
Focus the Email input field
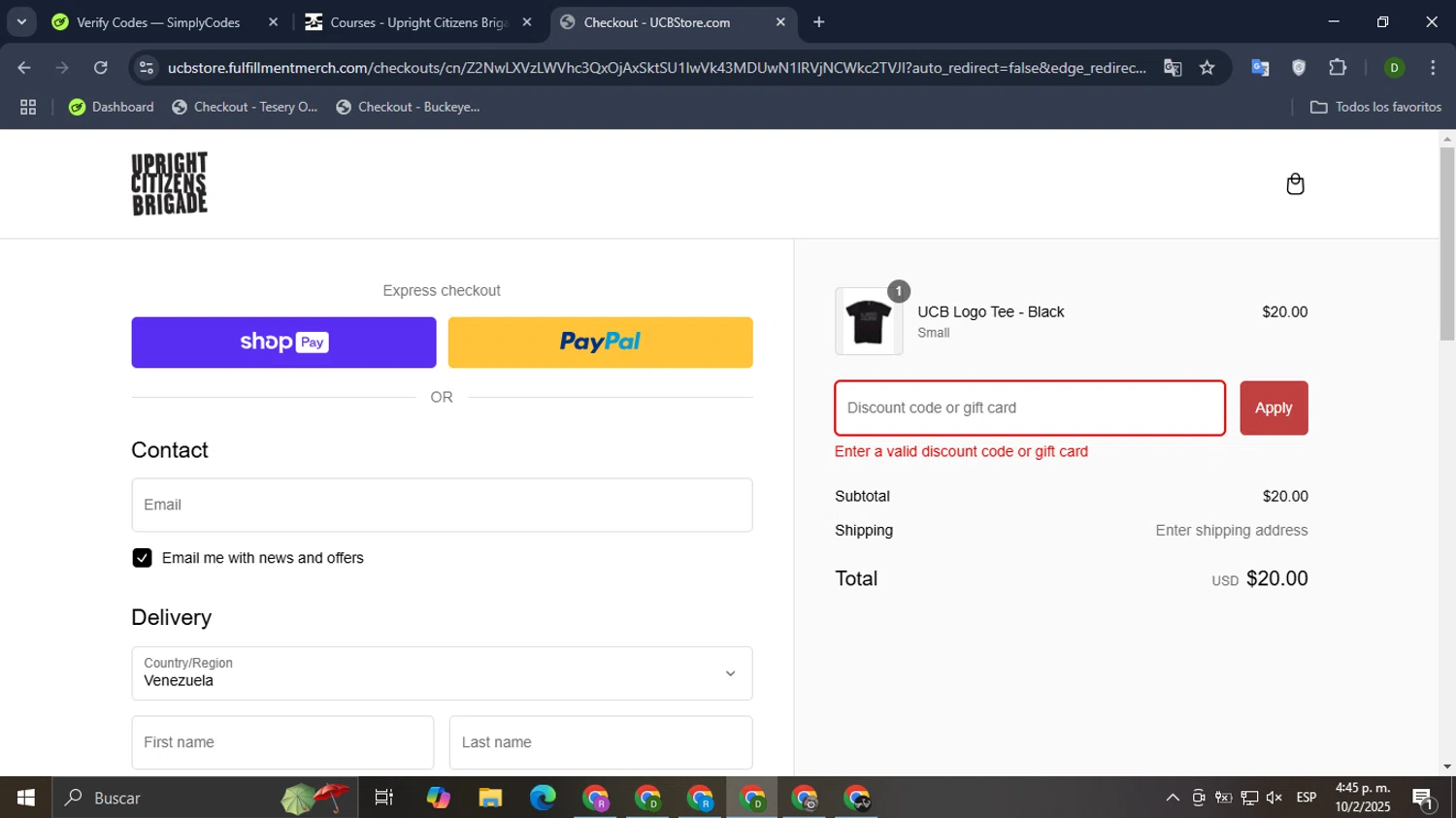(x=442, y=505)
